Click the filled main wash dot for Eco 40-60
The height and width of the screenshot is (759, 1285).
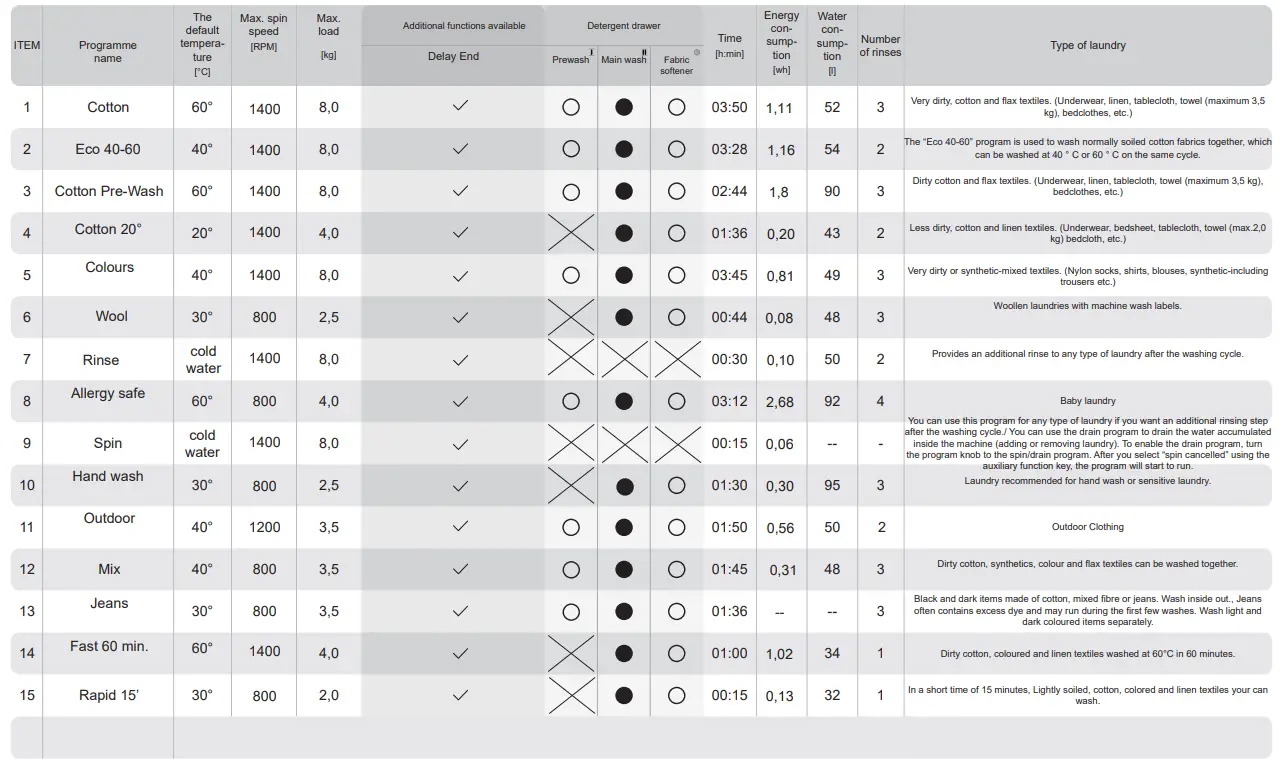tap(624, 149)
